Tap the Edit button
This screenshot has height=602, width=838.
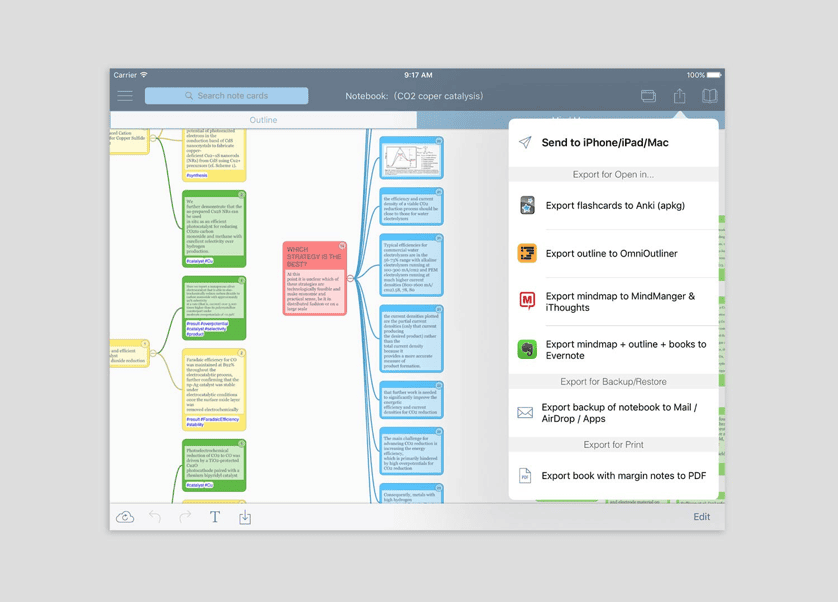click(702, 517)
